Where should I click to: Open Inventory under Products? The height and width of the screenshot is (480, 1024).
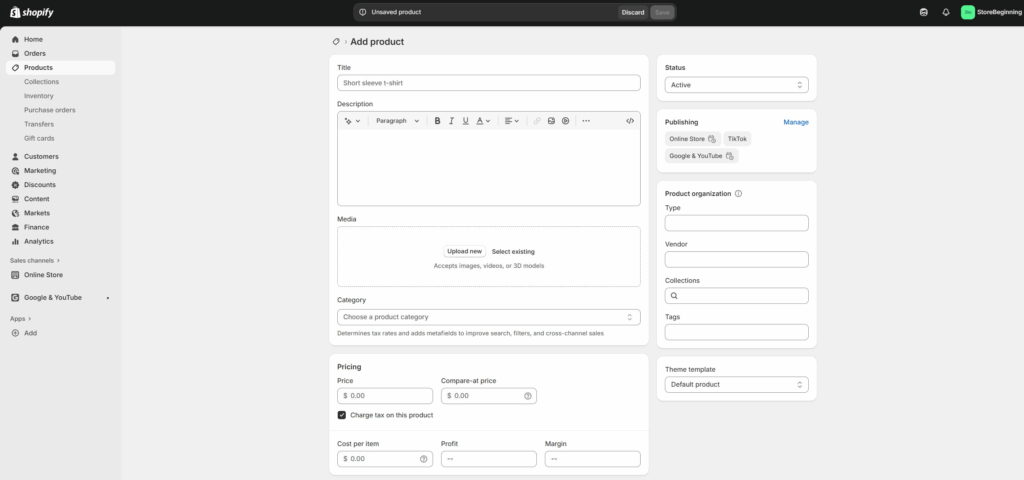(x=39, y=96)
